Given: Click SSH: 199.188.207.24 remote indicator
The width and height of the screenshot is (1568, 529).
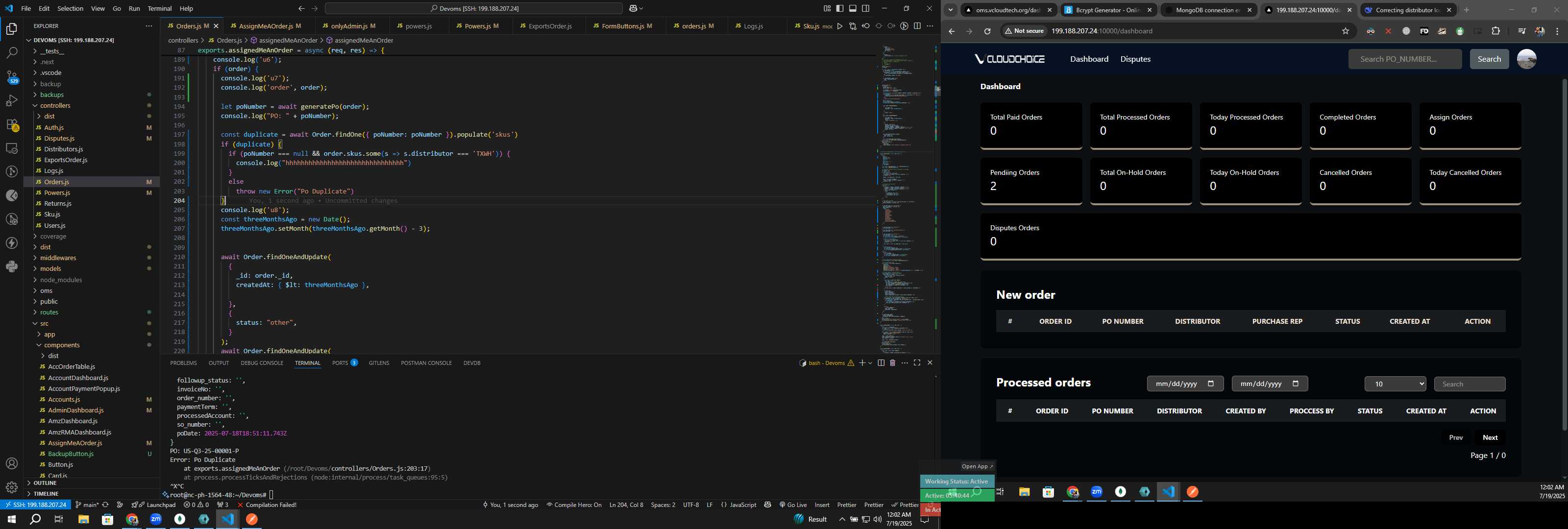Looking at the screenshot, I should click(x=35, y=505).
